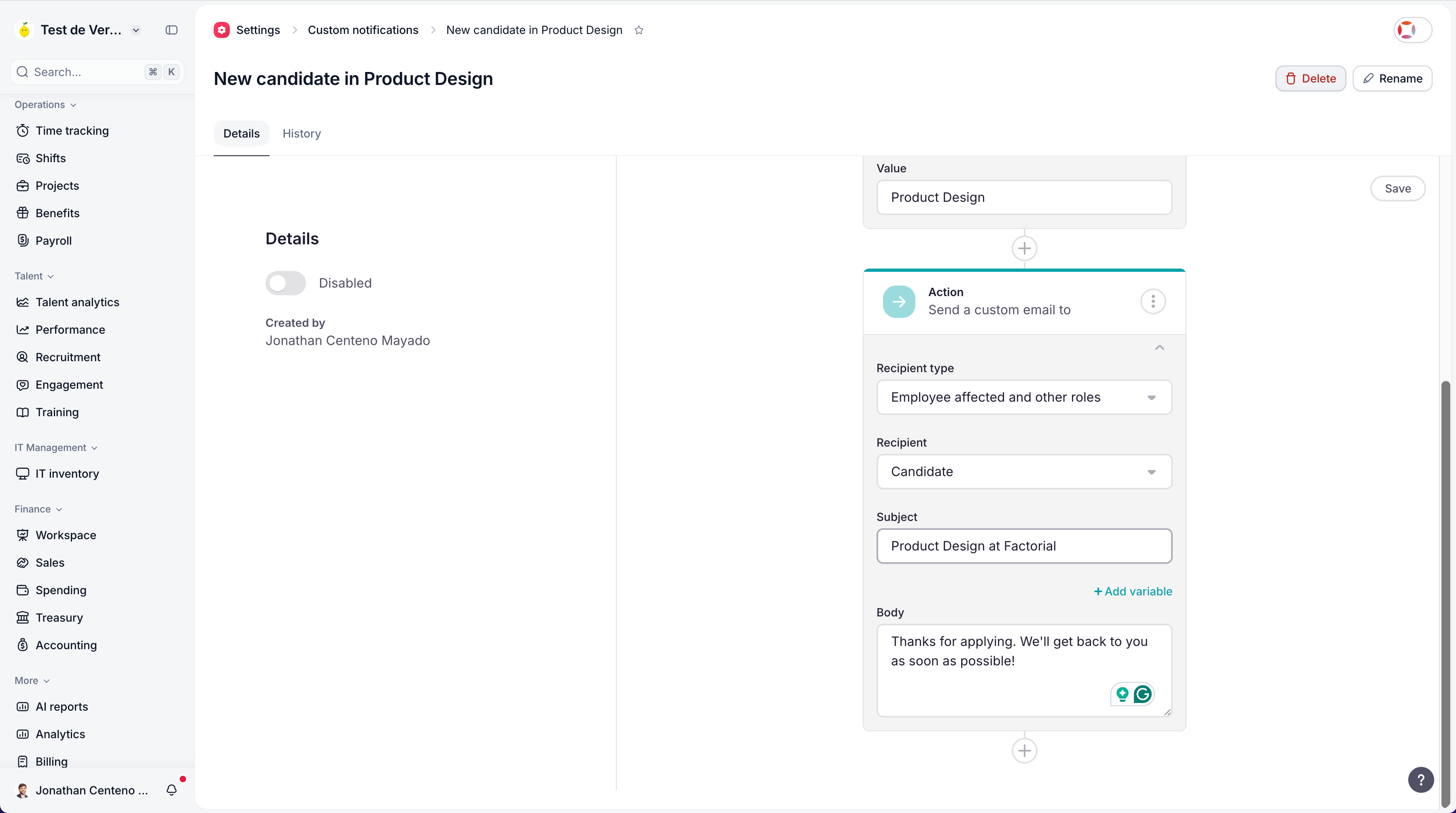Screen dimensions: 1456x813
Task: Switch to the History tab
Action: point(301,133)
